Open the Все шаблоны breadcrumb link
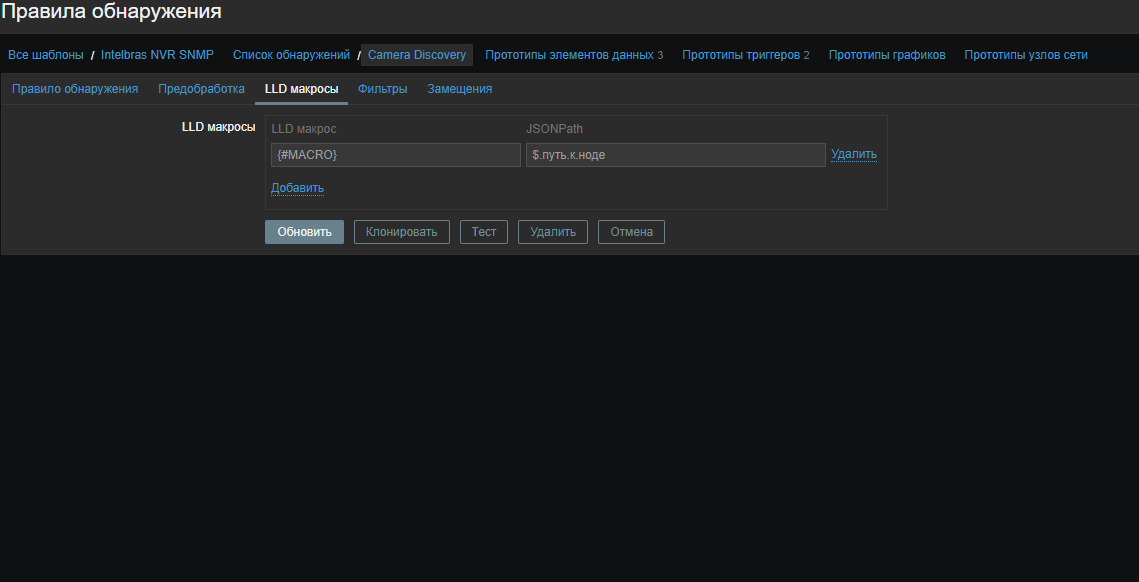Viewport: 1139px width, 582px height. [x=46, y=55]
